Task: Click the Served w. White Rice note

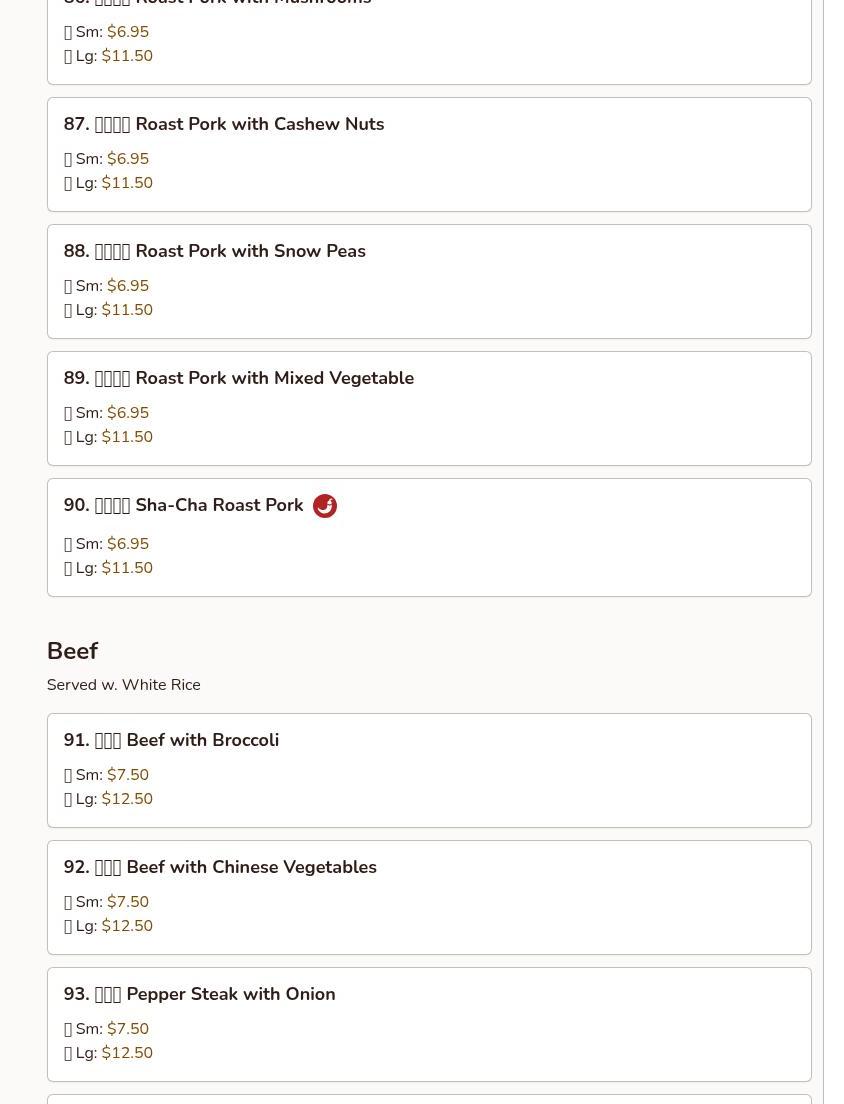Action: coord(124,684)
